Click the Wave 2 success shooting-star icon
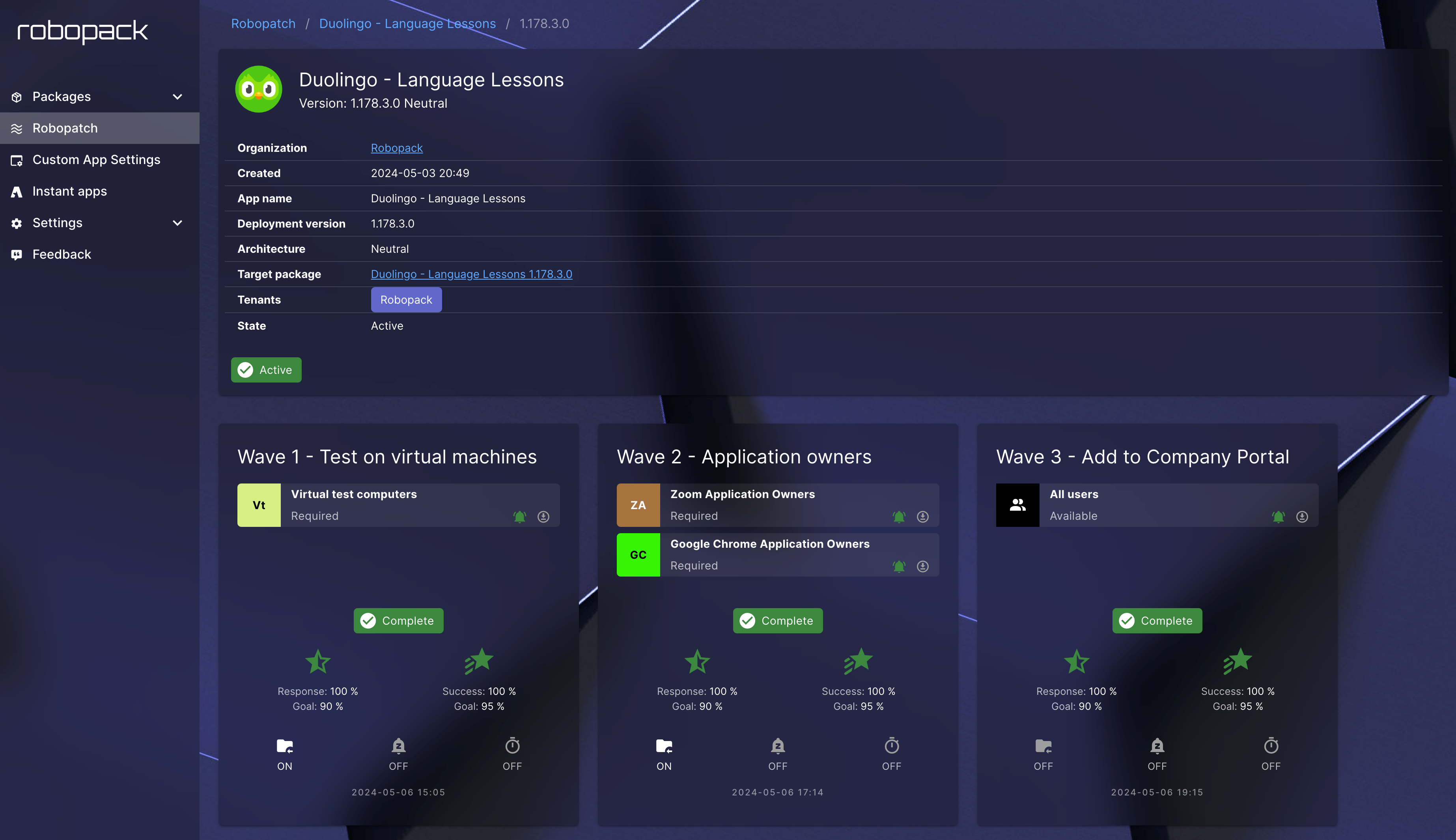This screenshot has width=1456, height=840. [859, 661]
